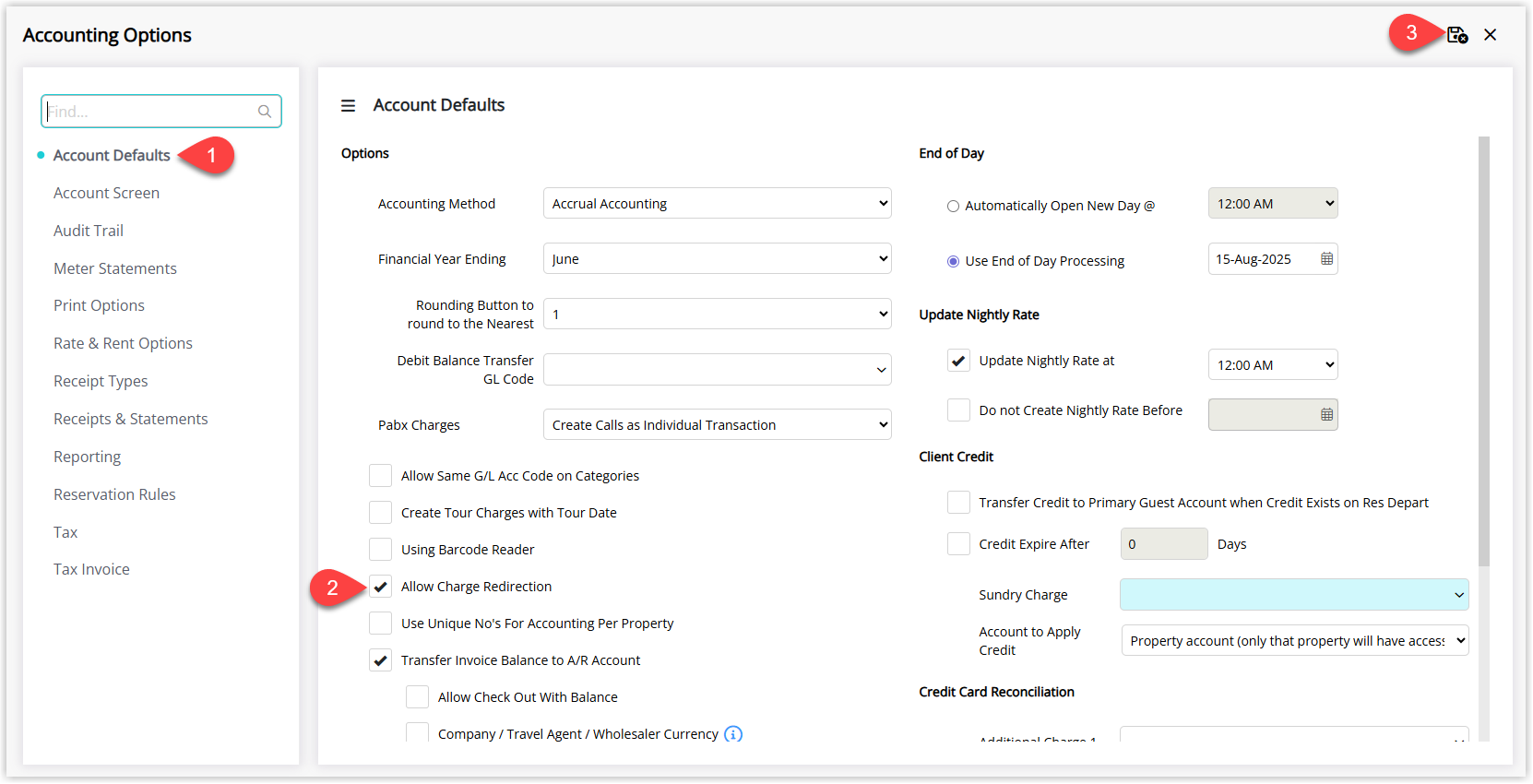
Task: Toggle Allow Charge Redirection checkbox
Action: click(x=380, y=587)
